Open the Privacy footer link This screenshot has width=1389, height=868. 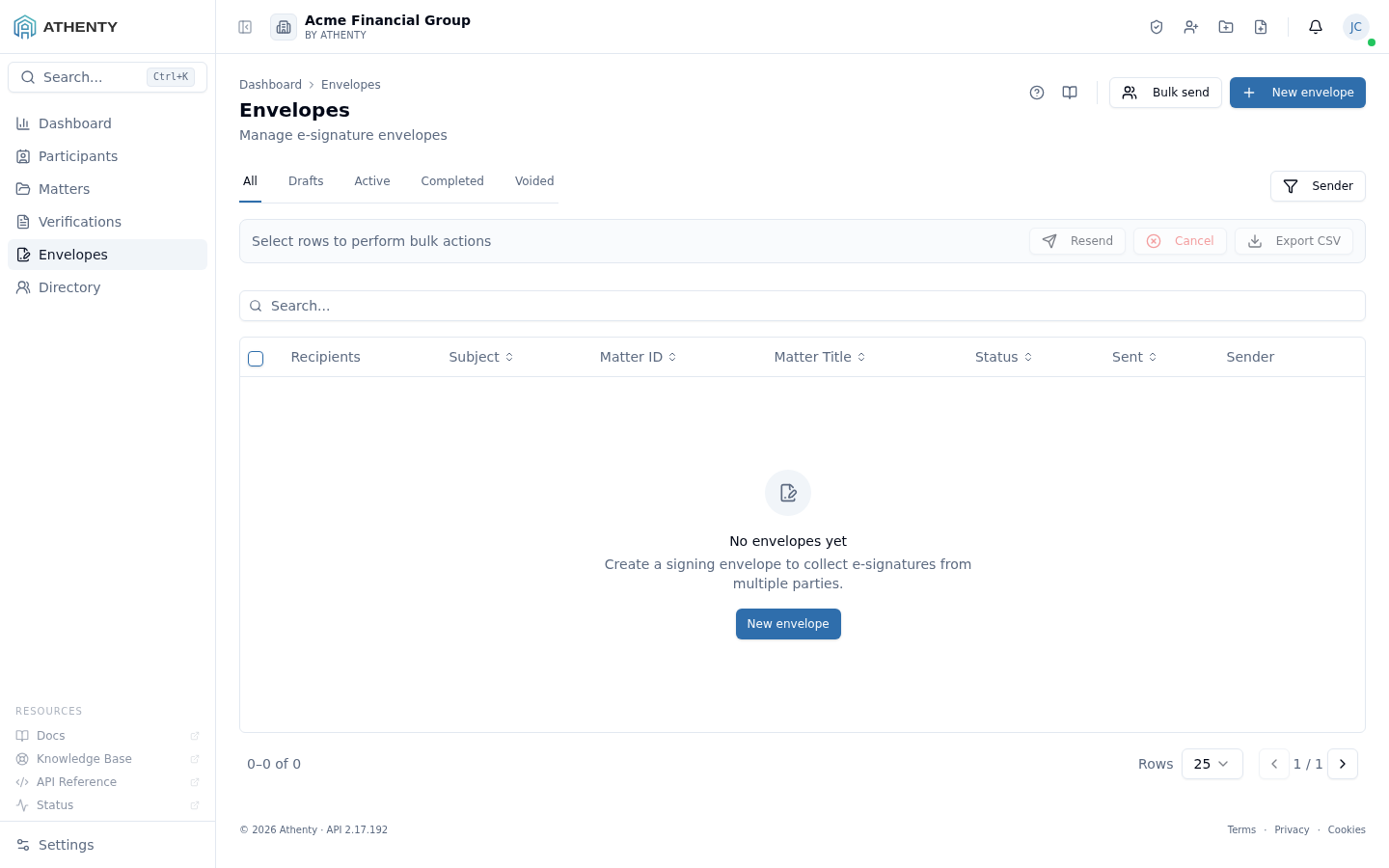point(1292,829)
